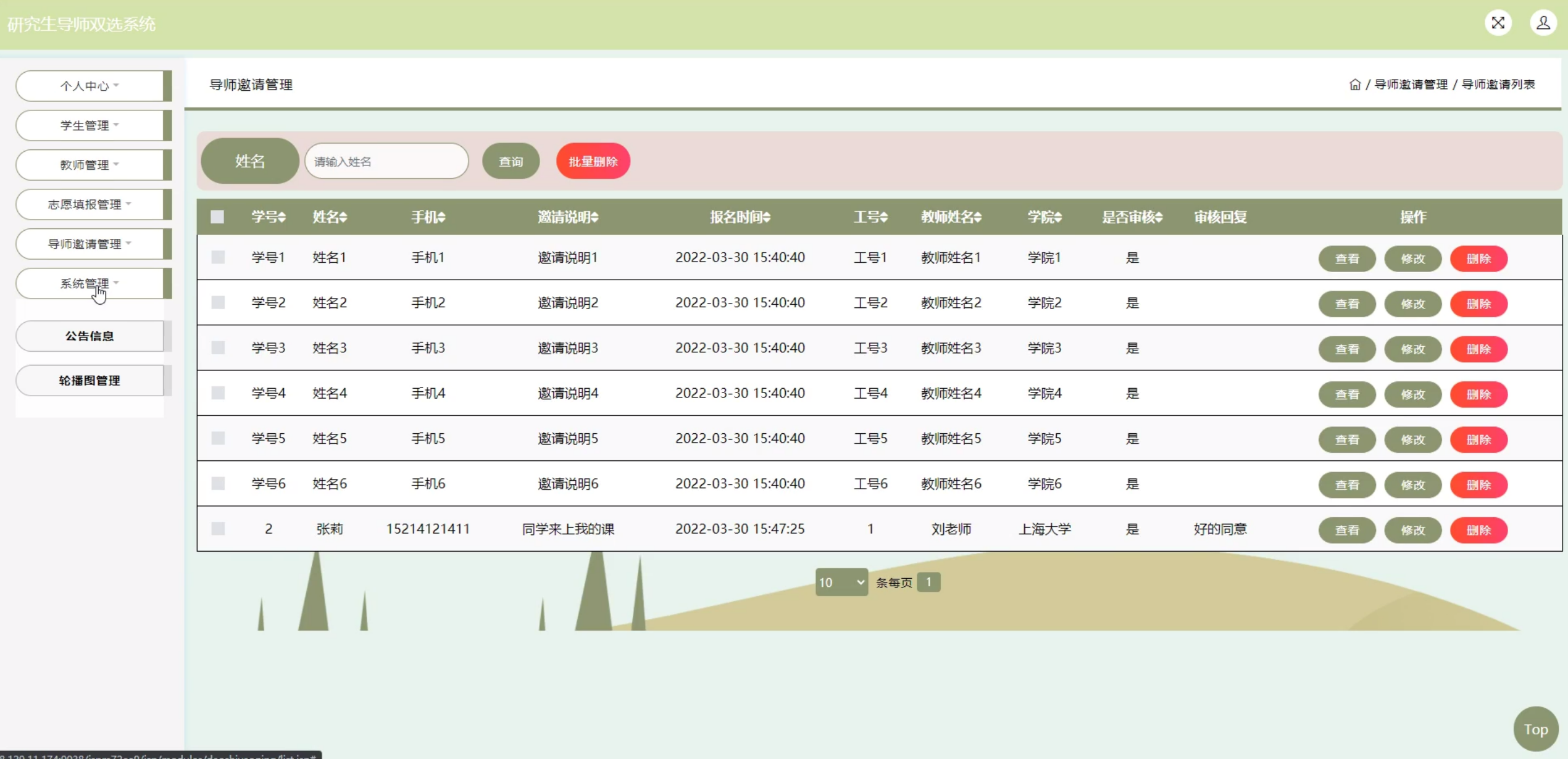Click the 查询 search button

click(x=511, y=162)
